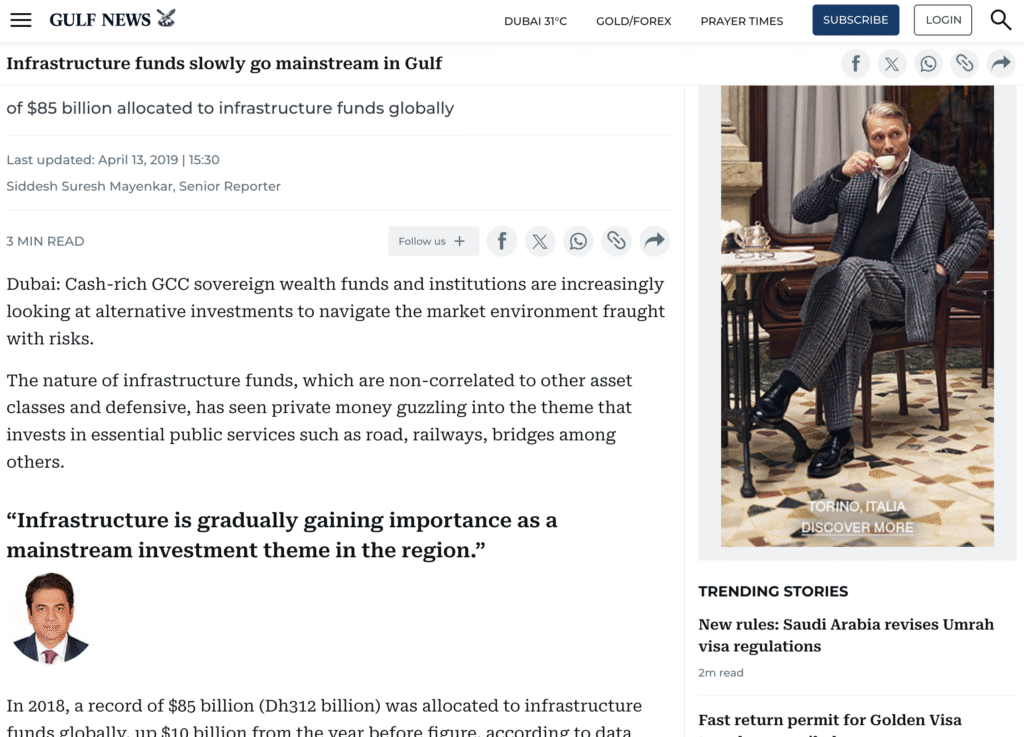Viewport: 1024px width, 737px height.
Task: Share on X from sticky header
Action: [x=892, y=64]
